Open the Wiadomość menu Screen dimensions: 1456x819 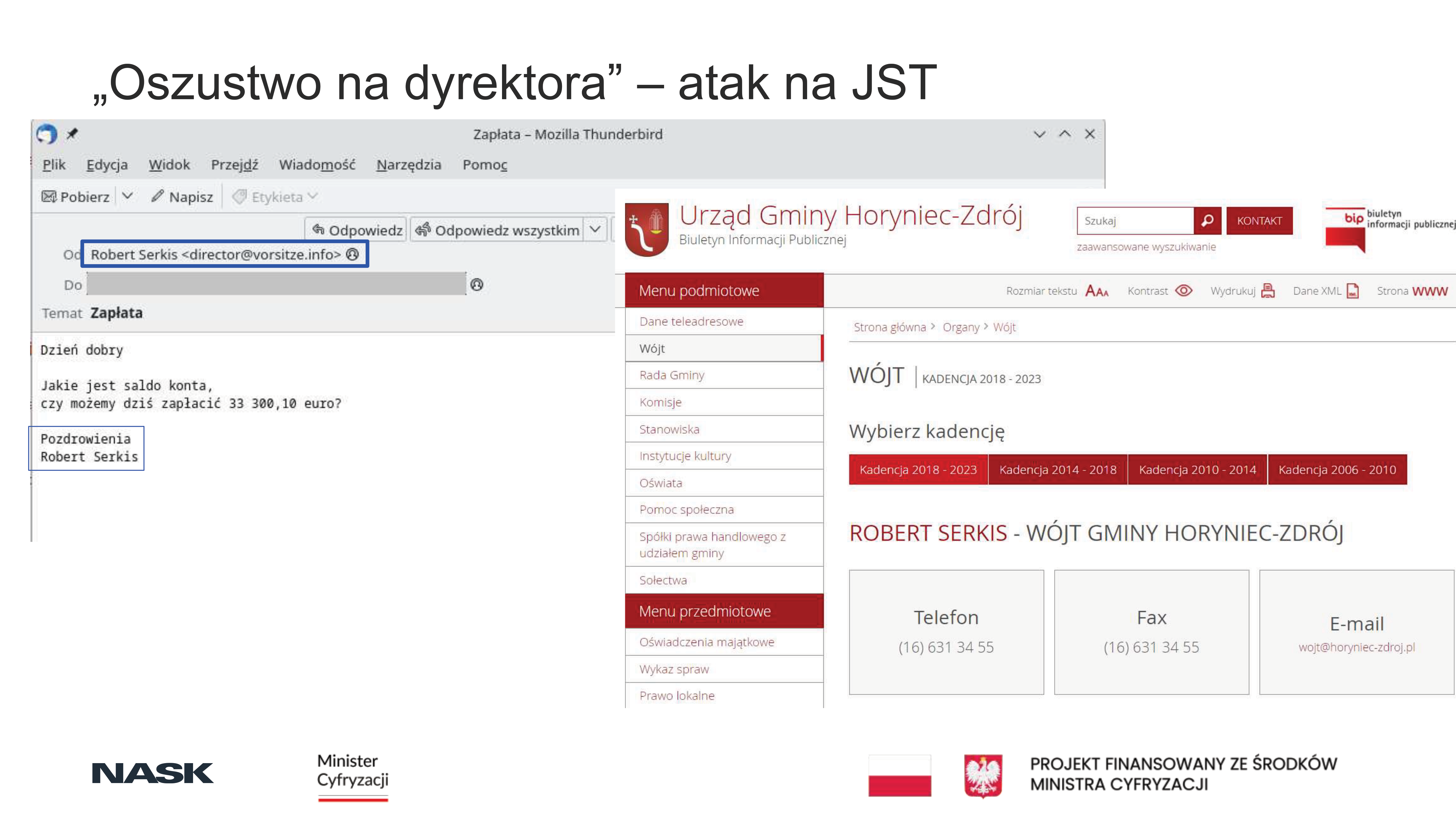coord(317,164)
